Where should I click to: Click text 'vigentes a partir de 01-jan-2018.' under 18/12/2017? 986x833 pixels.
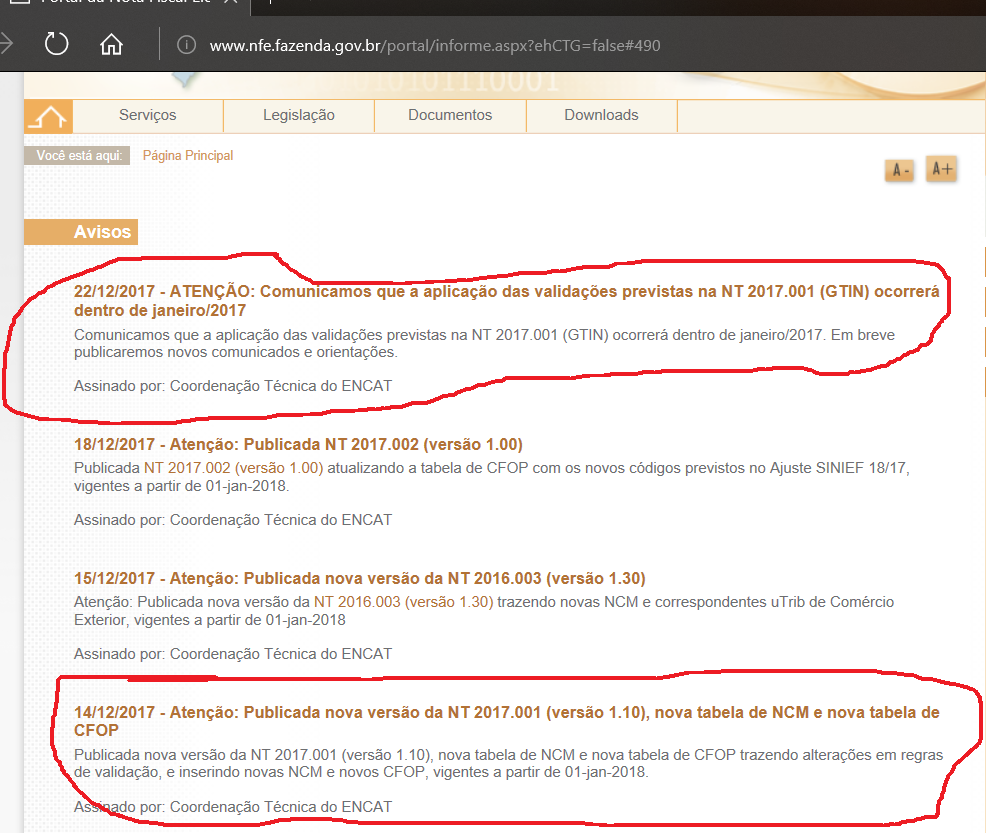tap(181, 486)
